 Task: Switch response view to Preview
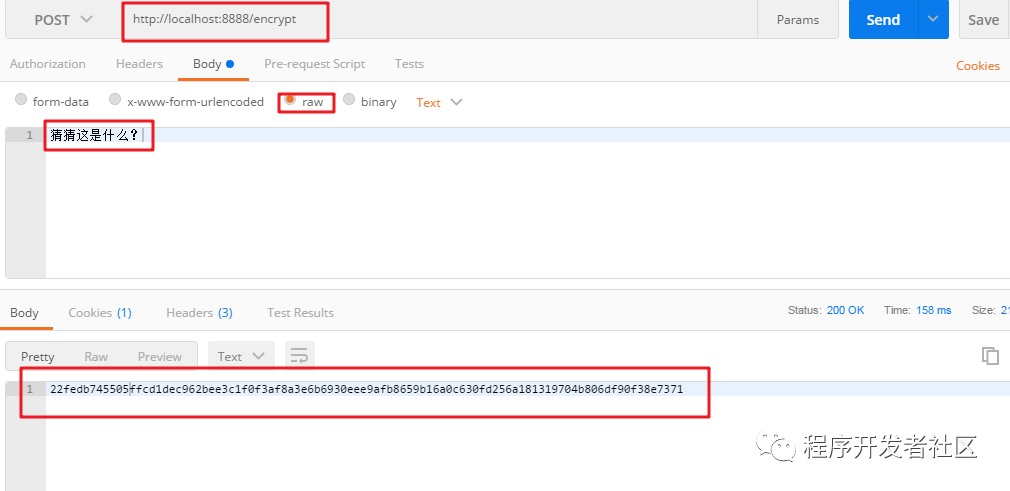tap(160, 356)
